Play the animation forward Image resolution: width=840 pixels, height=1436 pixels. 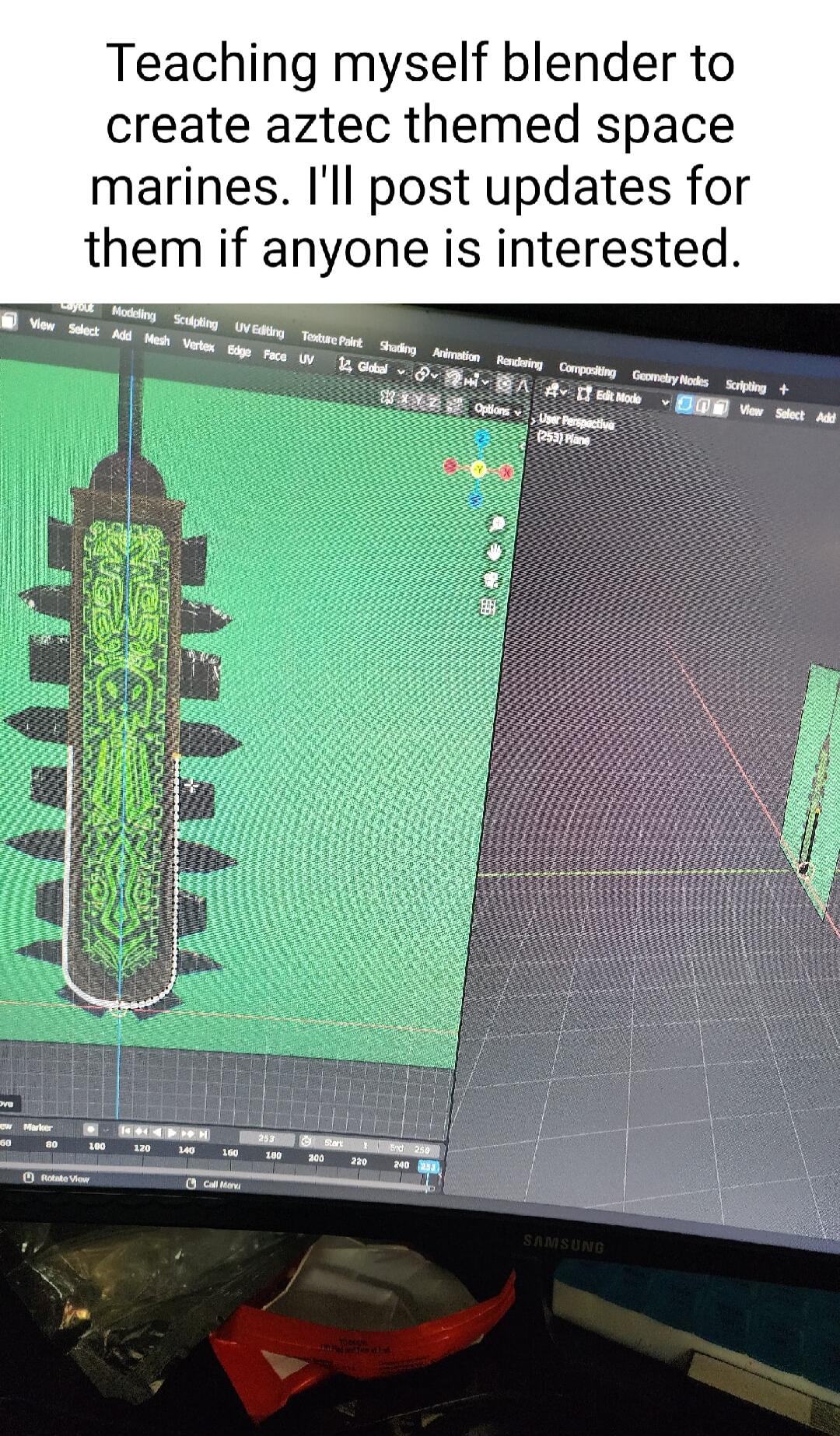[172, 1133]
